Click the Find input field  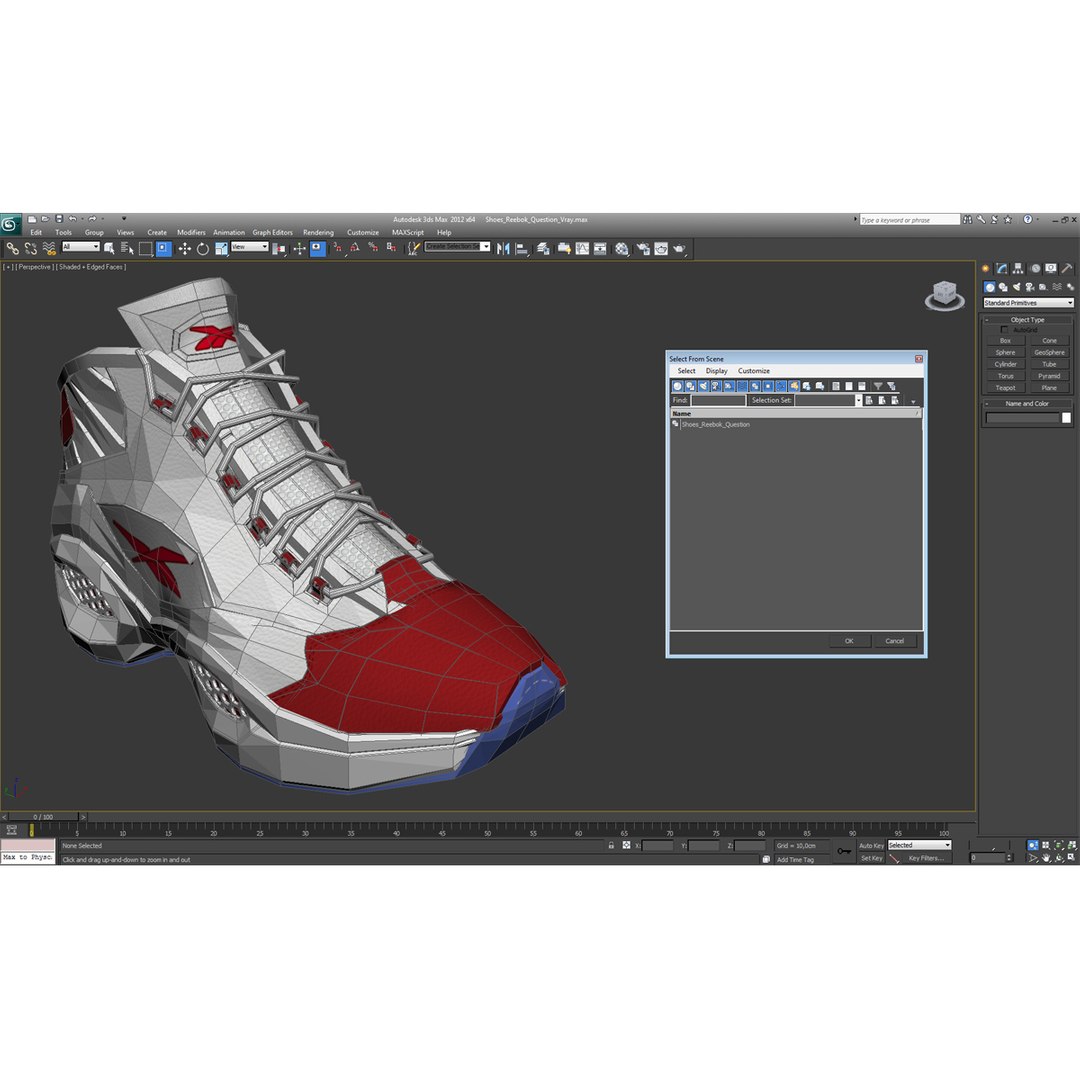[718, 400]
